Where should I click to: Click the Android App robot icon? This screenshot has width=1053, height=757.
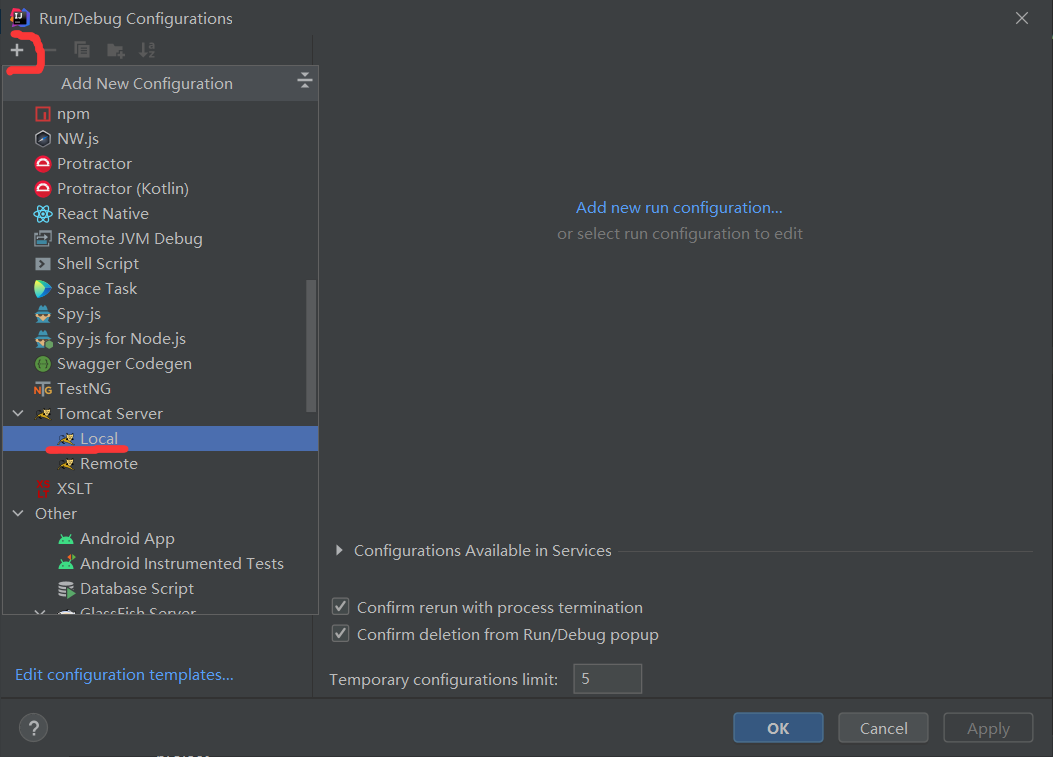(x=66, y=539)
